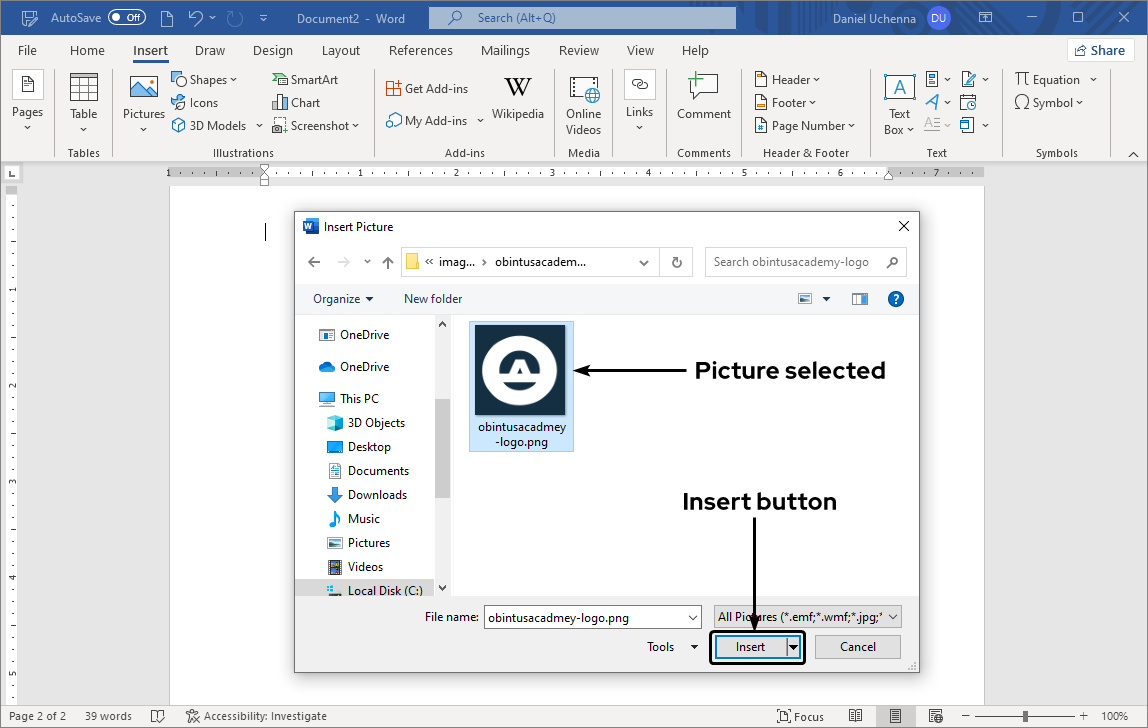Click the Accessibility: Investigate status icon

click(x=195, y=716)
